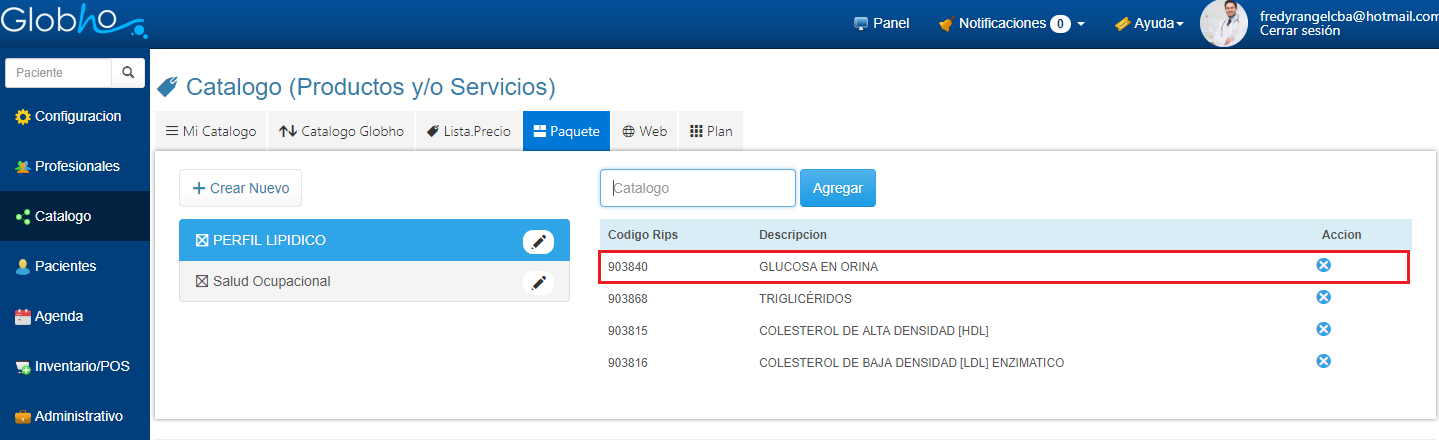Remove TRIGLICÉRIDOS row with X icon

tap(1323, 297)
